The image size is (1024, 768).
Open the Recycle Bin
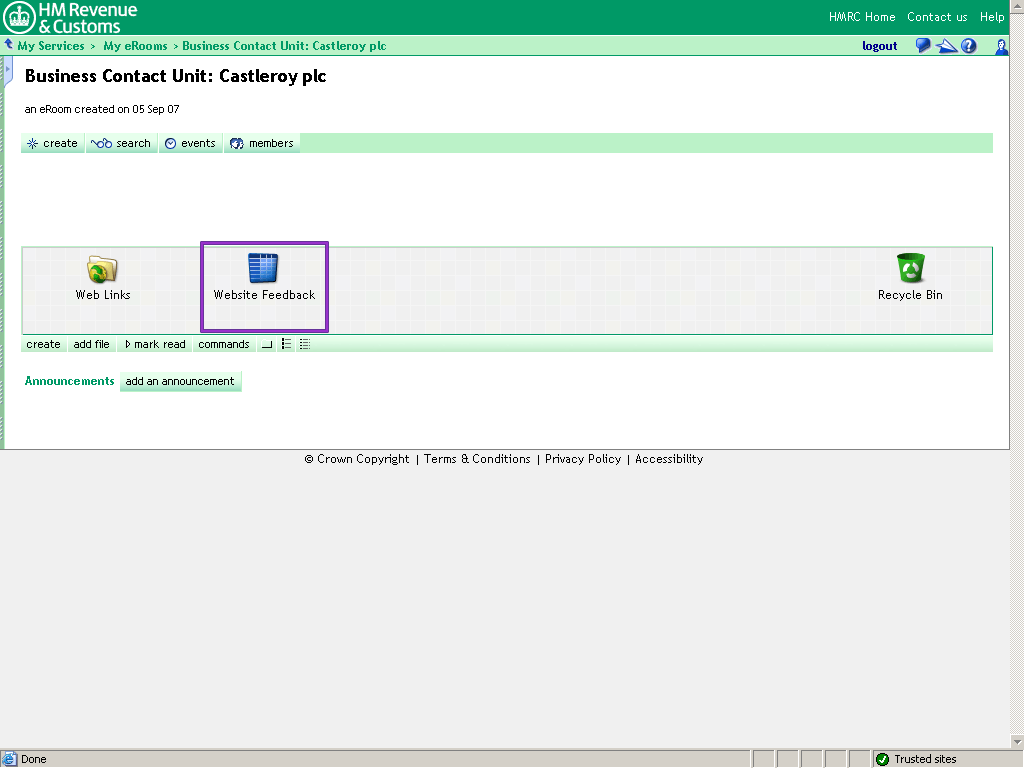(910, 268)
